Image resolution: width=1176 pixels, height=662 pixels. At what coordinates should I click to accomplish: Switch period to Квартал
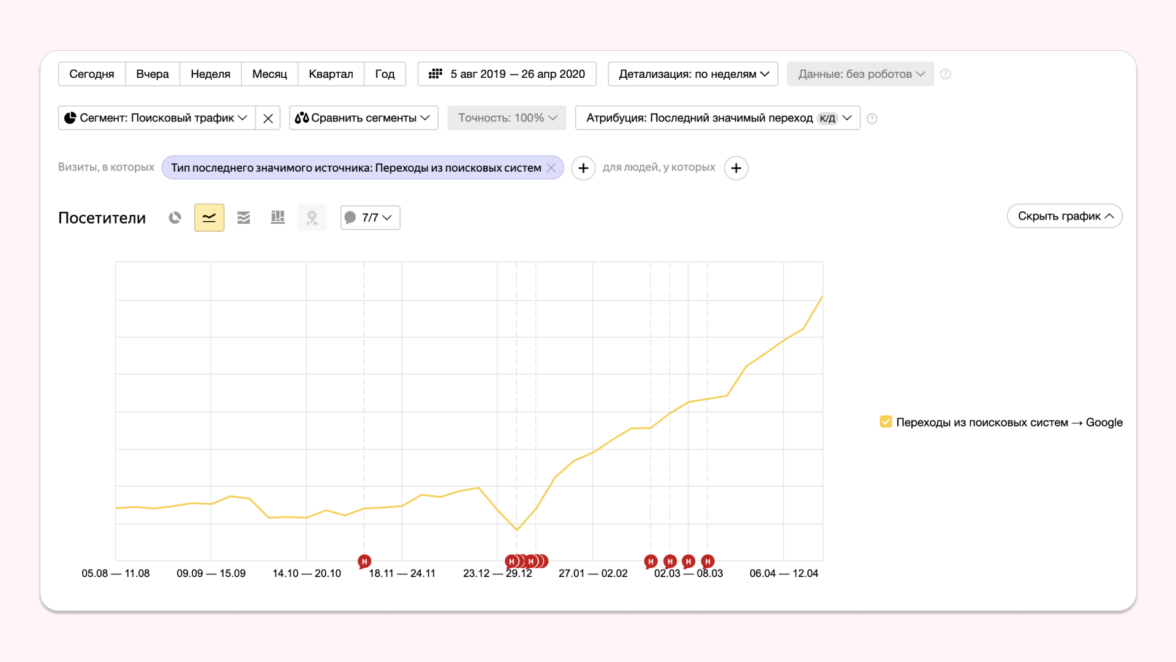click(331, 74)
